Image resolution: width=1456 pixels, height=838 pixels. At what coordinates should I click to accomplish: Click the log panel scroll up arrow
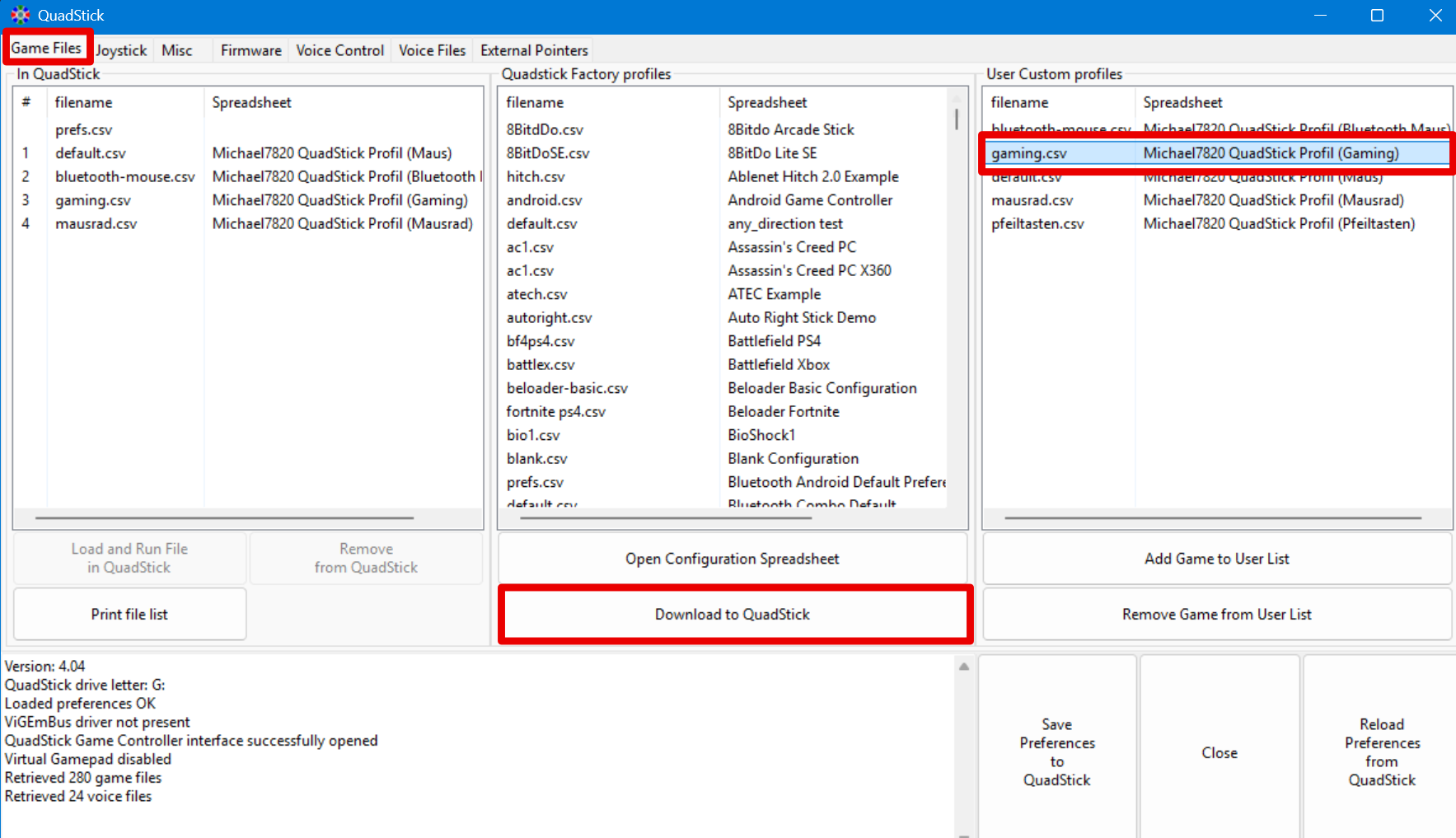click(x=963, y=667)
